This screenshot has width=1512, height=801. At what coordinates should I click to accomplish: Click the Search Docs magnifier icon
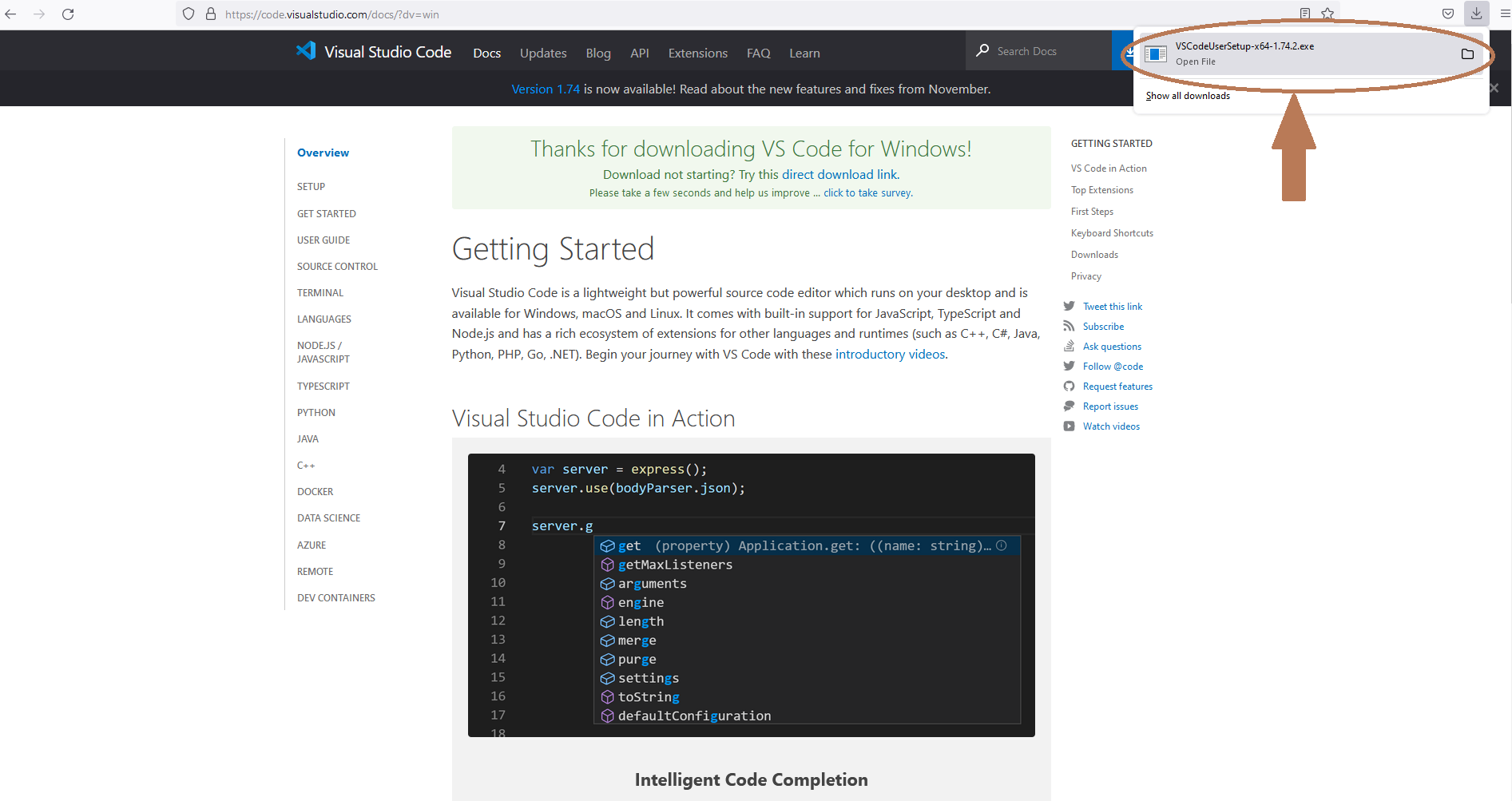[982, 51]
